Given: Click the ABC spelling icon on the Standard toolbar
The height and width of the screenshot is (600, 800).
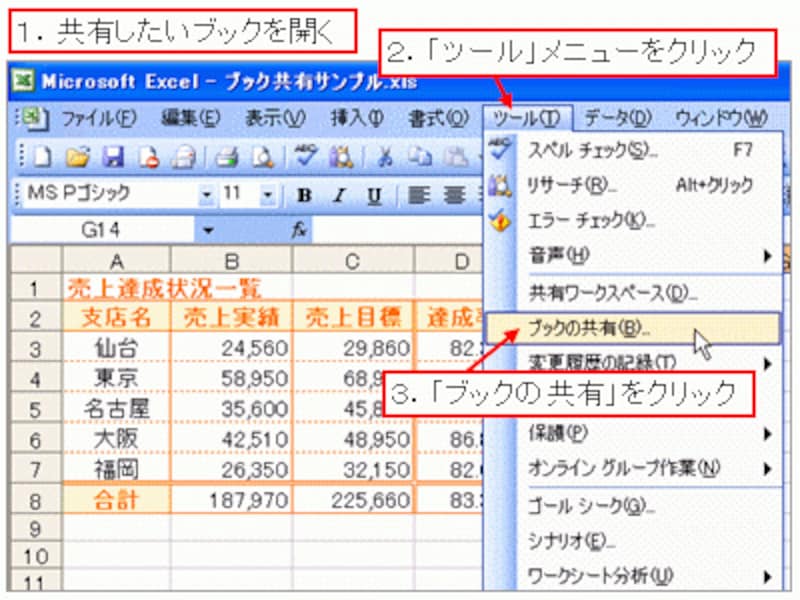Looking at the screenshot, I should coord(306,156).
